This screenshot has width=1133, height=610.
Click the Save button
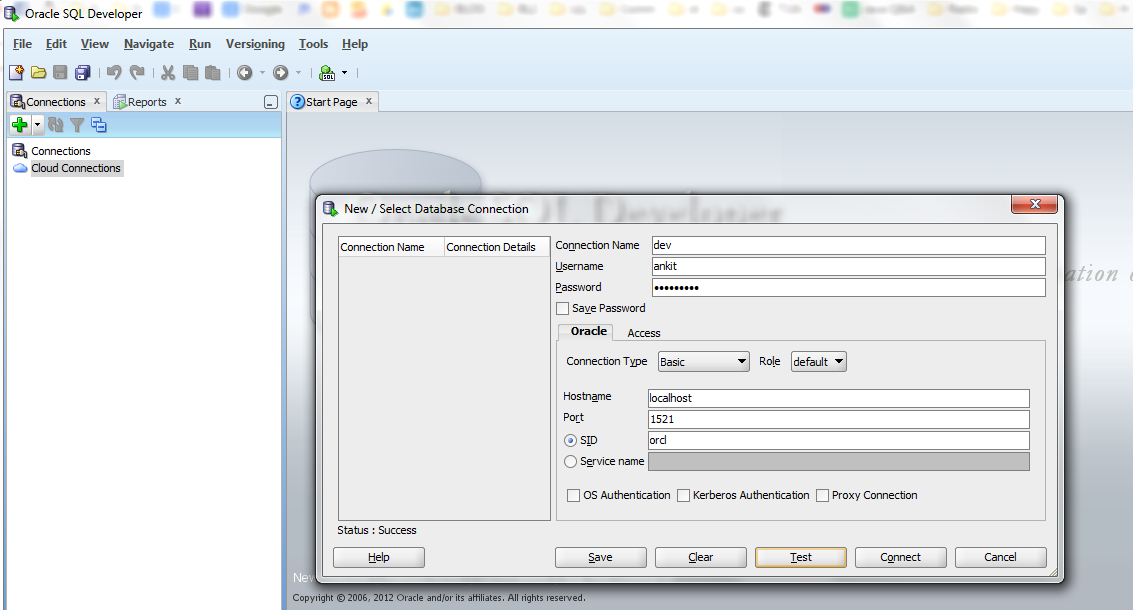(x=600, y=557)
